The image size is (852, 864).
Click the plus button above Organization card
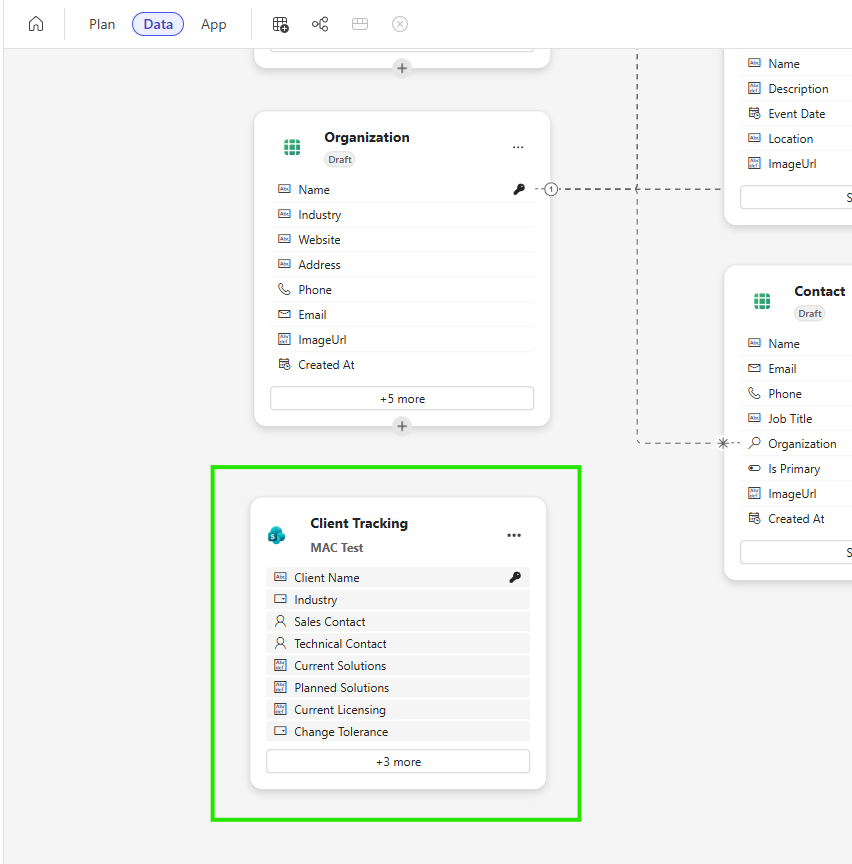tap(402, 68)
